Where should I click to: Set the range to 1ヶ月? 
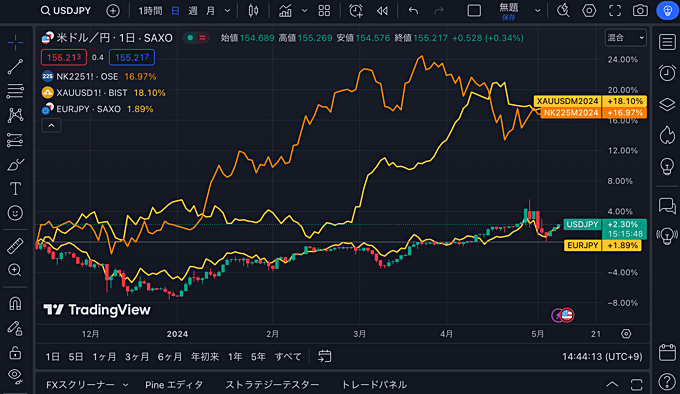pyautogui.click(x=104, y=357)
